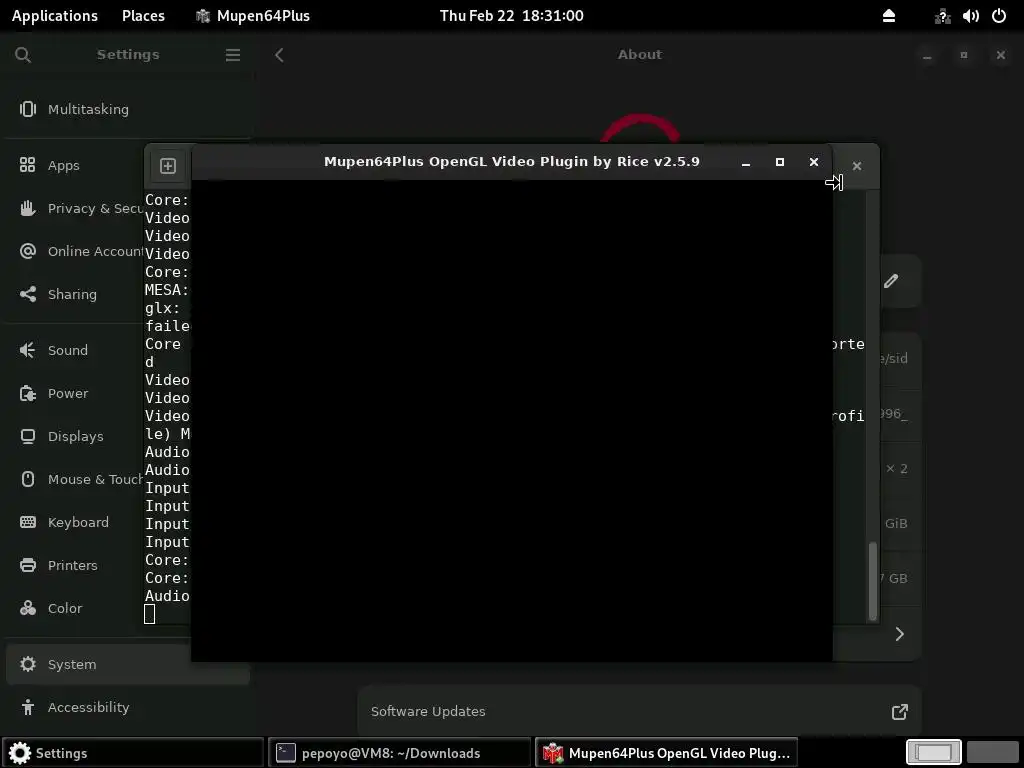Click the Power battery icon
This screenshot has height=768, width=1024.
[27, 394]
